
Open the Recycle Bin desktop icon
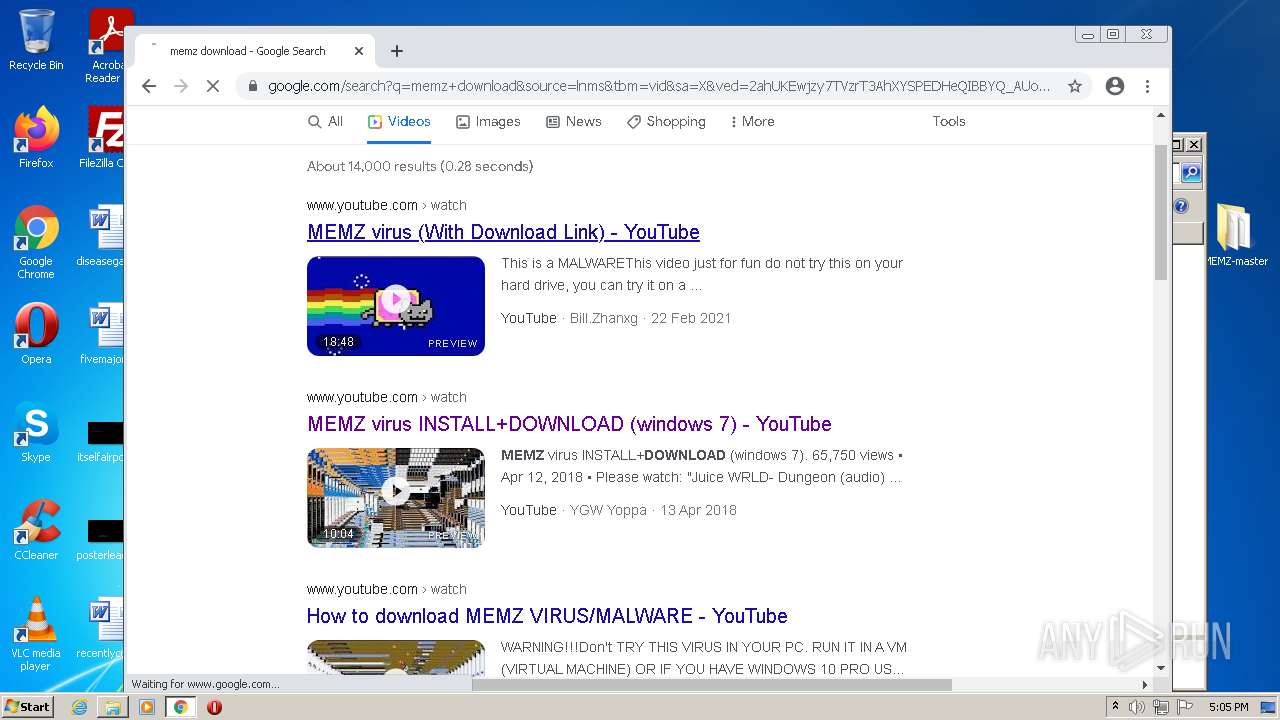point(36,40)
